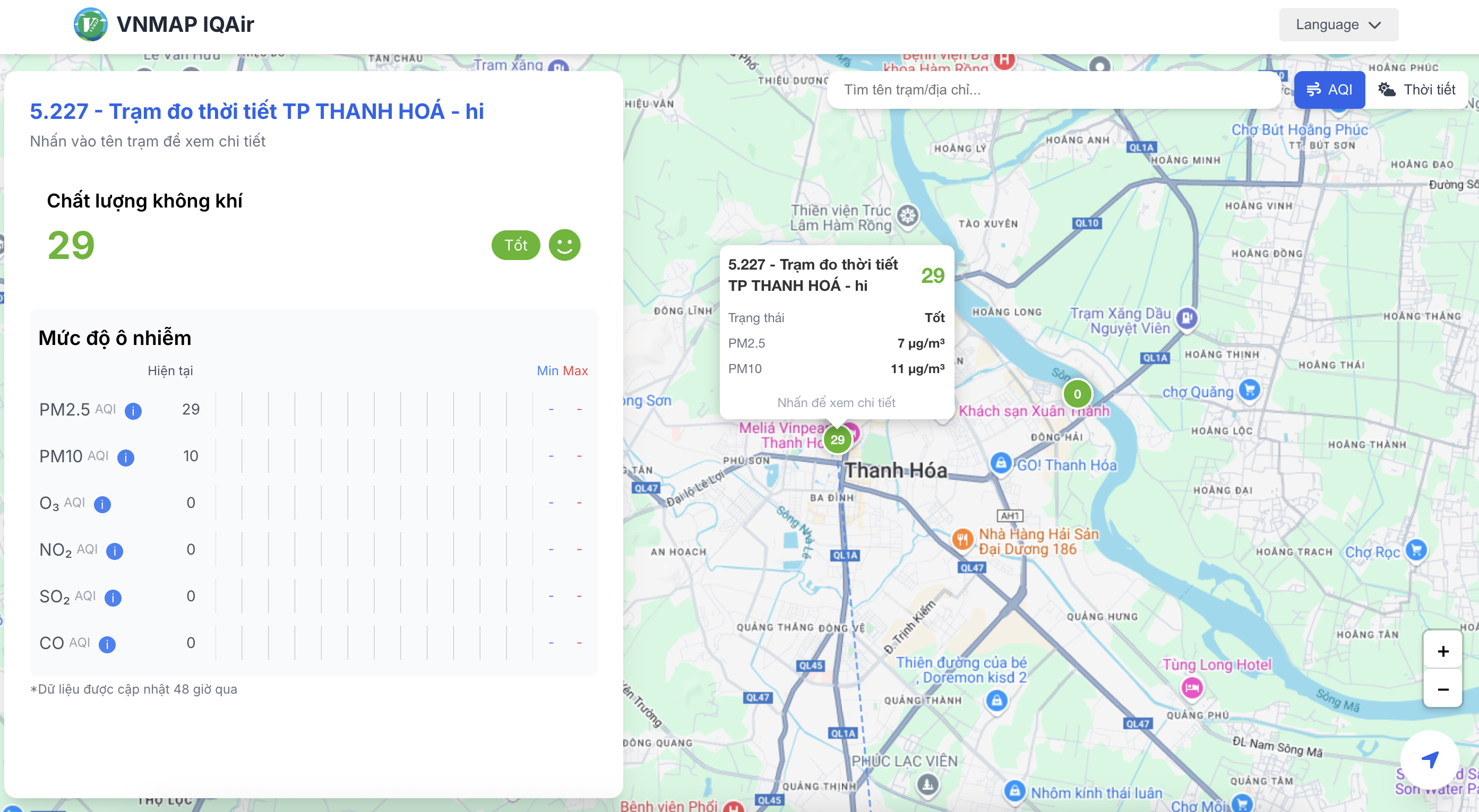1479x812 pixels.
Task: Zoom in the map with plus button
Action: (1443, 651)
